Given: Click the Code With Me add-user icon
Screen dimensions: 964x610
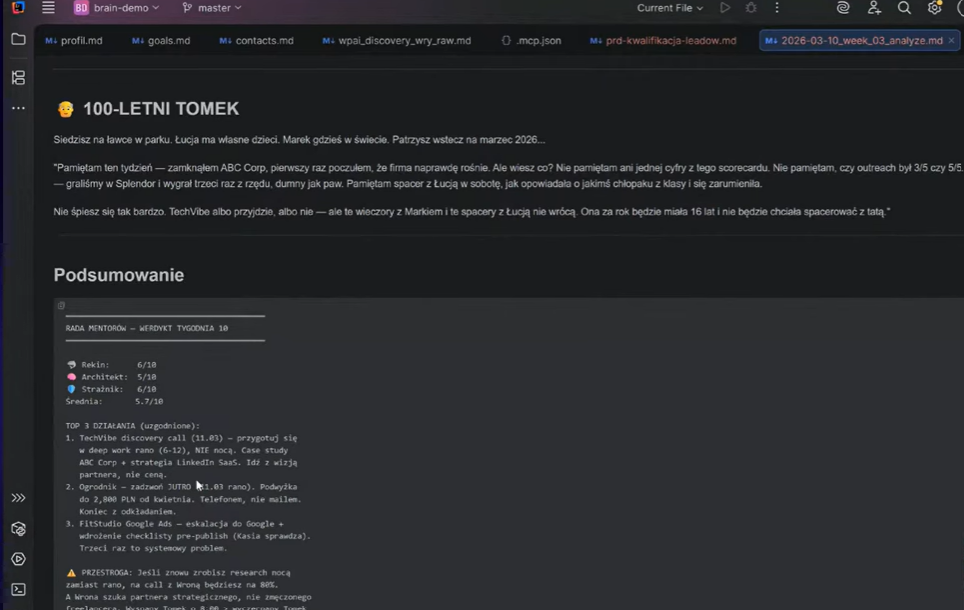Looking at the screenshot, I should point(874,8).
